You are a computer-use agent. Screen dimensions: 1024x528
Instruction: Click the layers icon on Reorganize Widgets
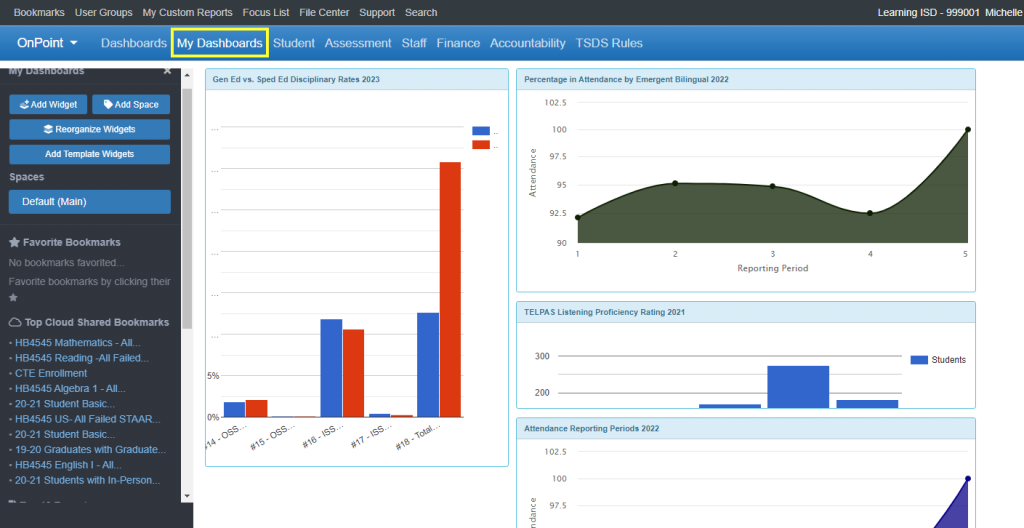(x=48, y=129)
